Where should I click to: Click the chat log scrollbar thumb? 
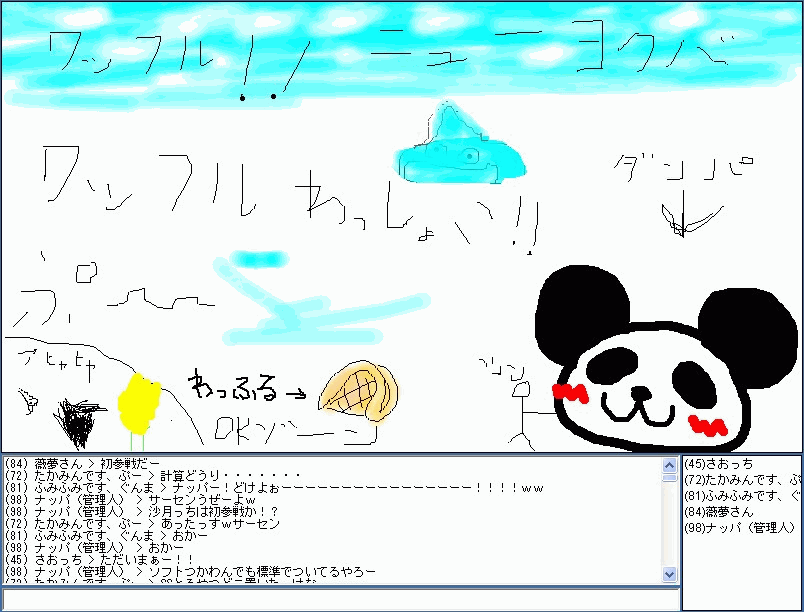pos(669,478)
